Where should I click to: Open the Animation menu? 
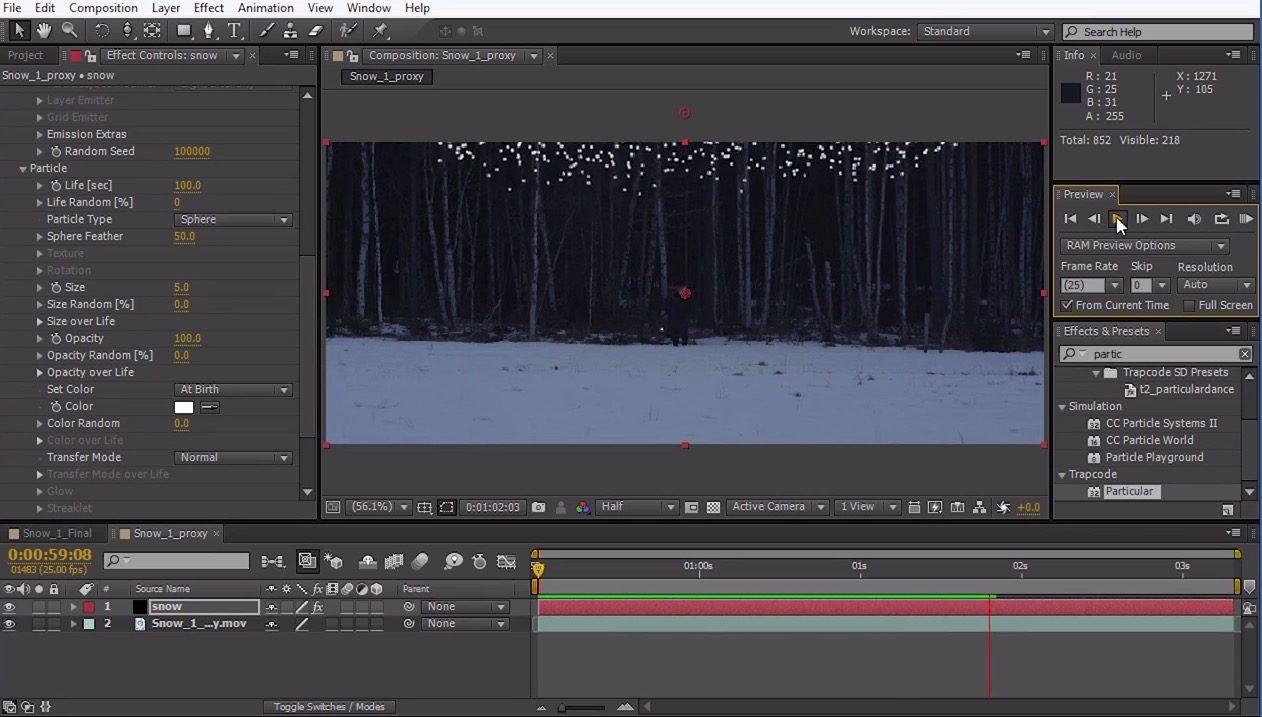point(264,7)
